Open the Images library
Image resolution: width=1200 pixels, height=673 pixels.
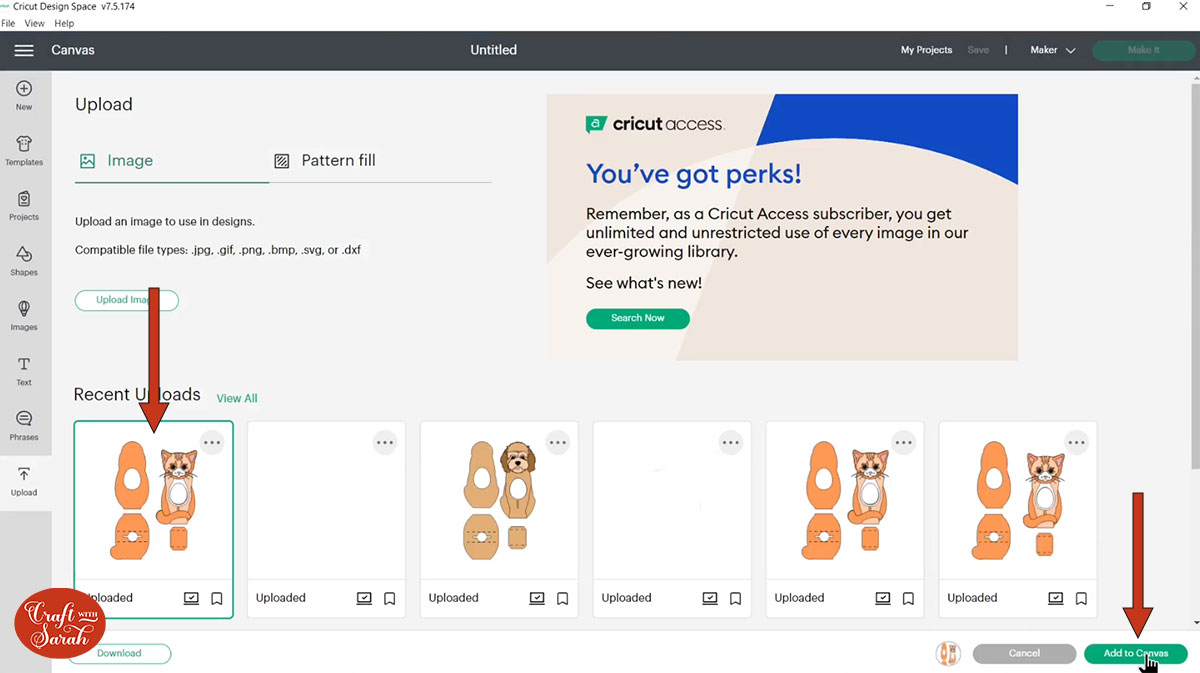[24, 315]
